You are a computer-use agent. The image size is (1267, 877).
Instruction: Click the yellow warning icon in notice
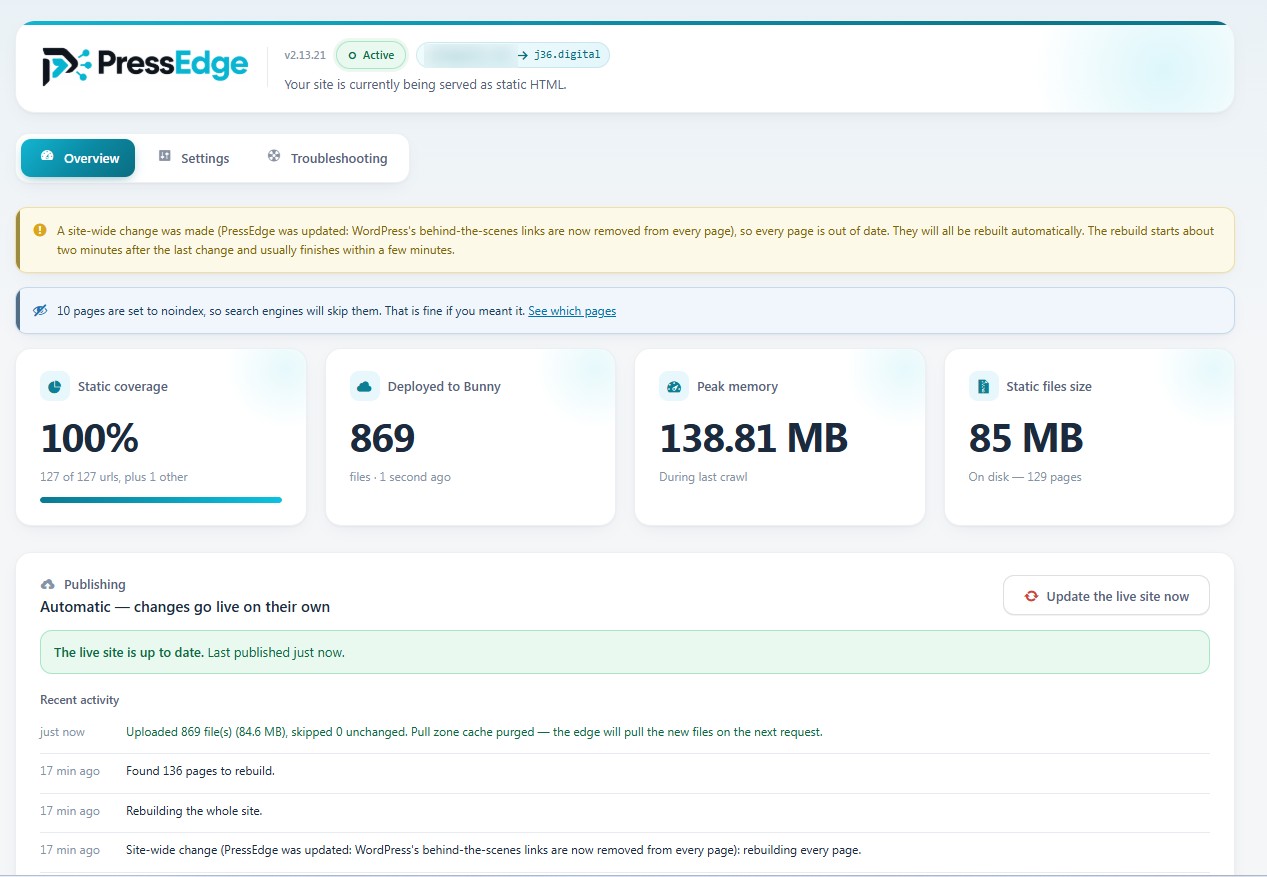[40, 230]
